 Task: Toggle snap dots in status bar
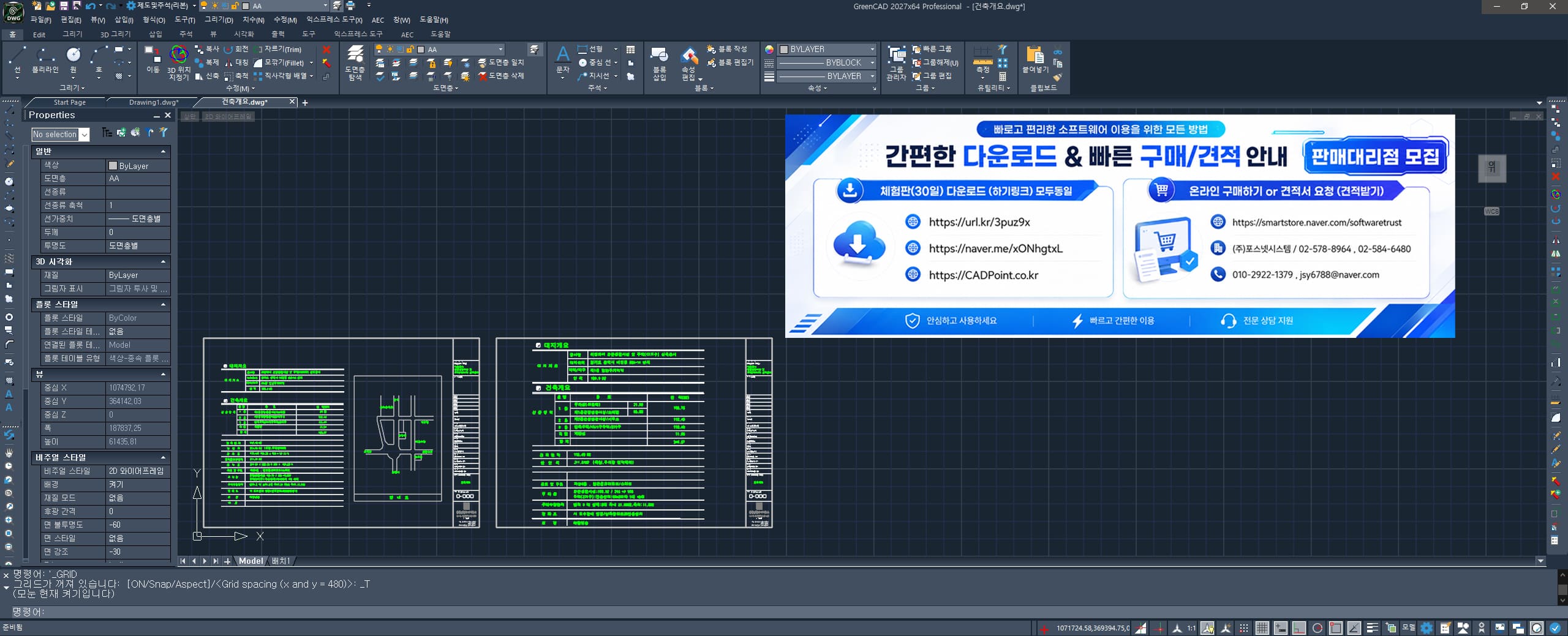(x=1243, y=628)
